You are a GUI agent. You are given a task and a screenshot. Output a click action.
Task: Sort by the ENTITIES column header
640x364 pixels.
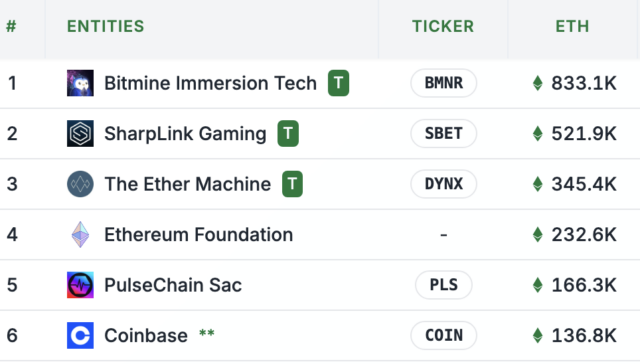coord(106,27)
